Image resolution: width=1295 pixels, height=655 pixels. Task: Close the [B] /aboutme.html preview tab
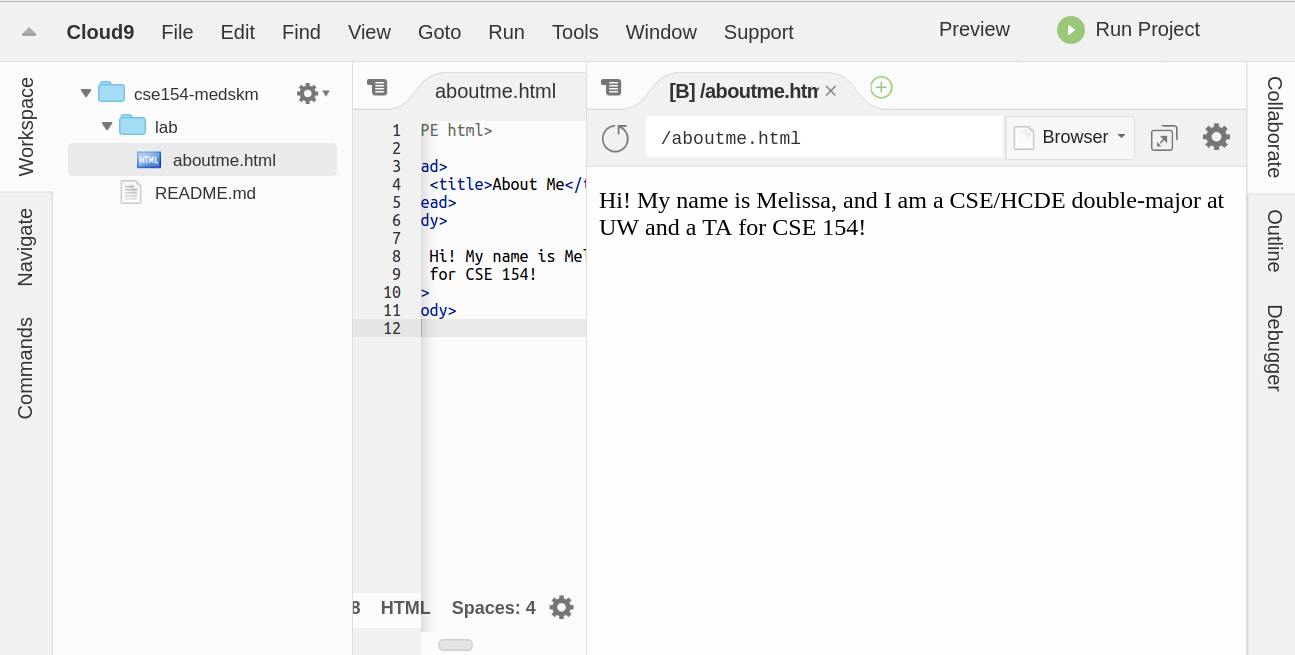click(x=830, y=91)
